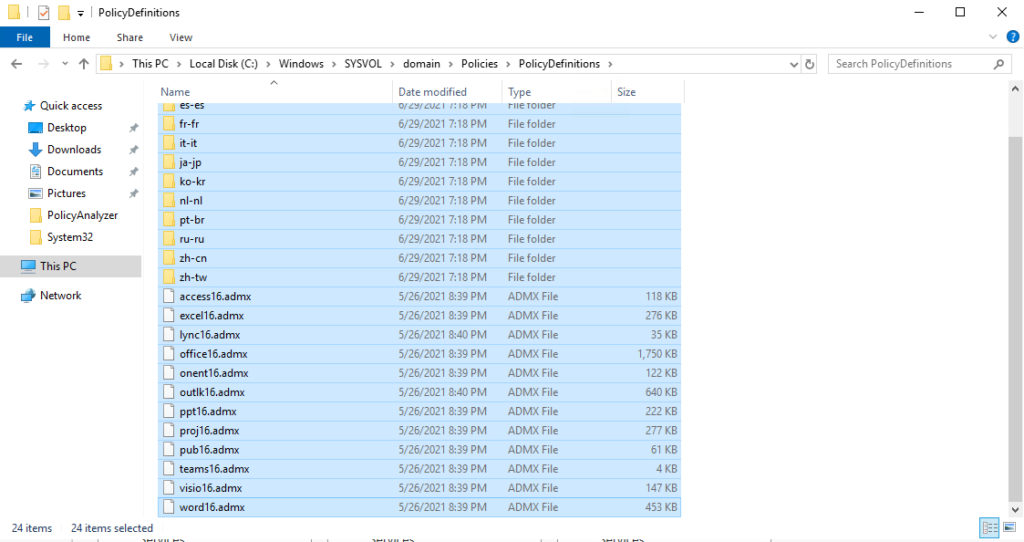Open Downloads in the navigation pane
Viewport: 1024px width, 542px height.
coord(74,150)
